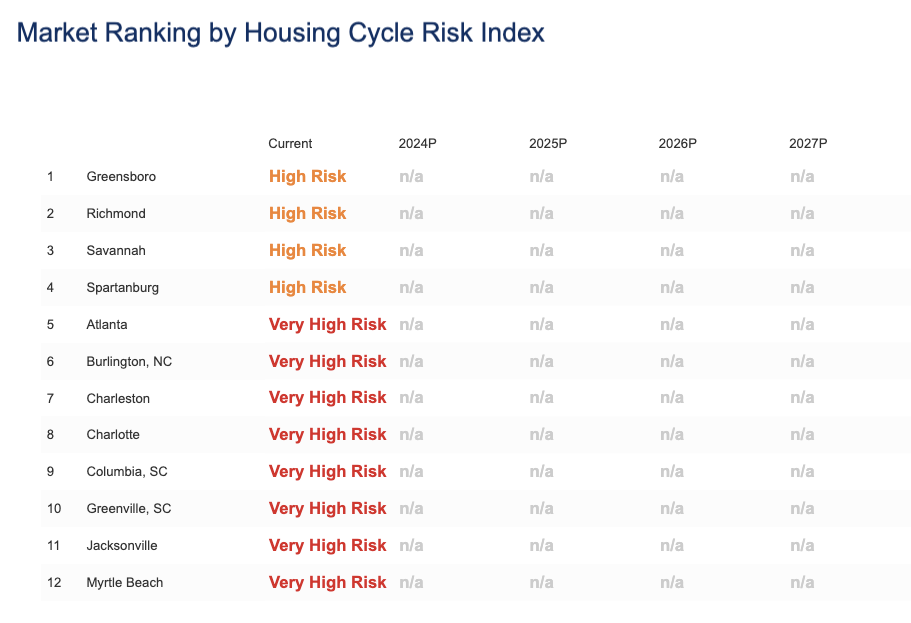Click the Charleston market name
This screenshot has height=623, width=911.
118,399
